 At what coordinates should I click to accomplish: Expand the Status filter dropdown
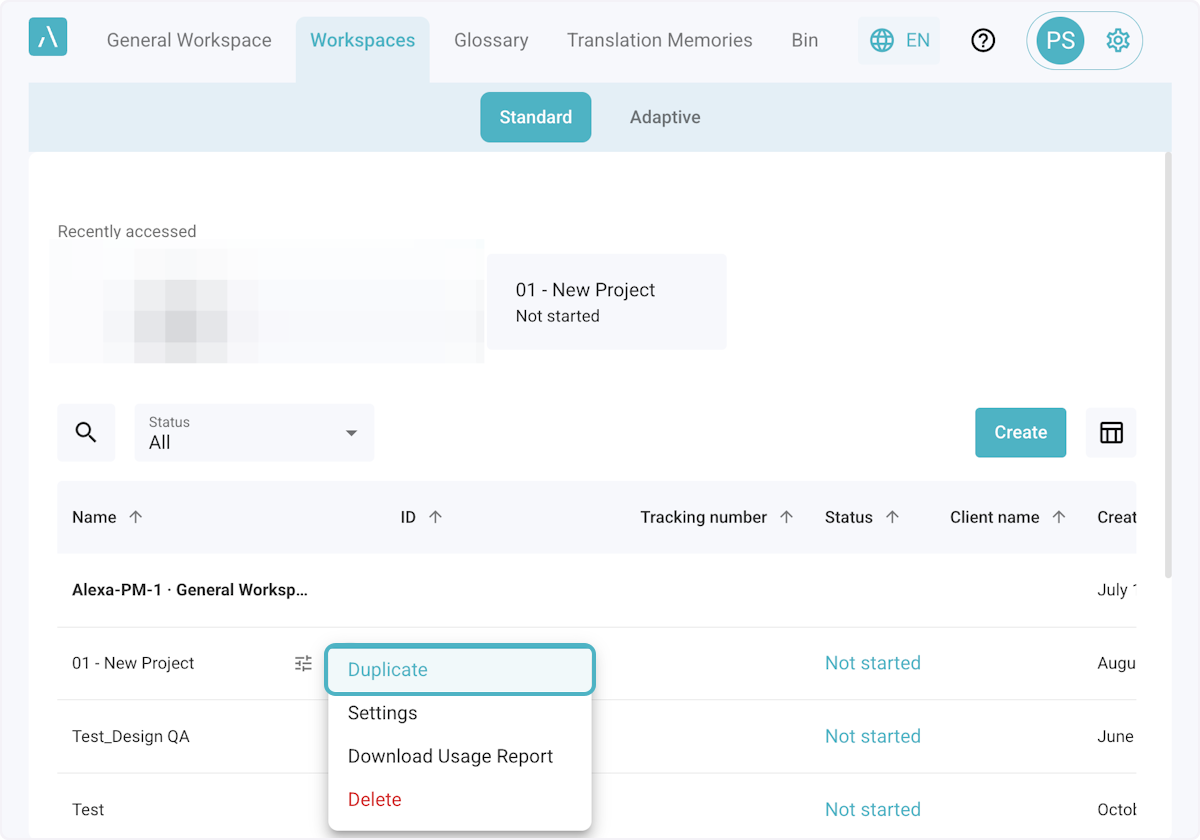[254, 433]
